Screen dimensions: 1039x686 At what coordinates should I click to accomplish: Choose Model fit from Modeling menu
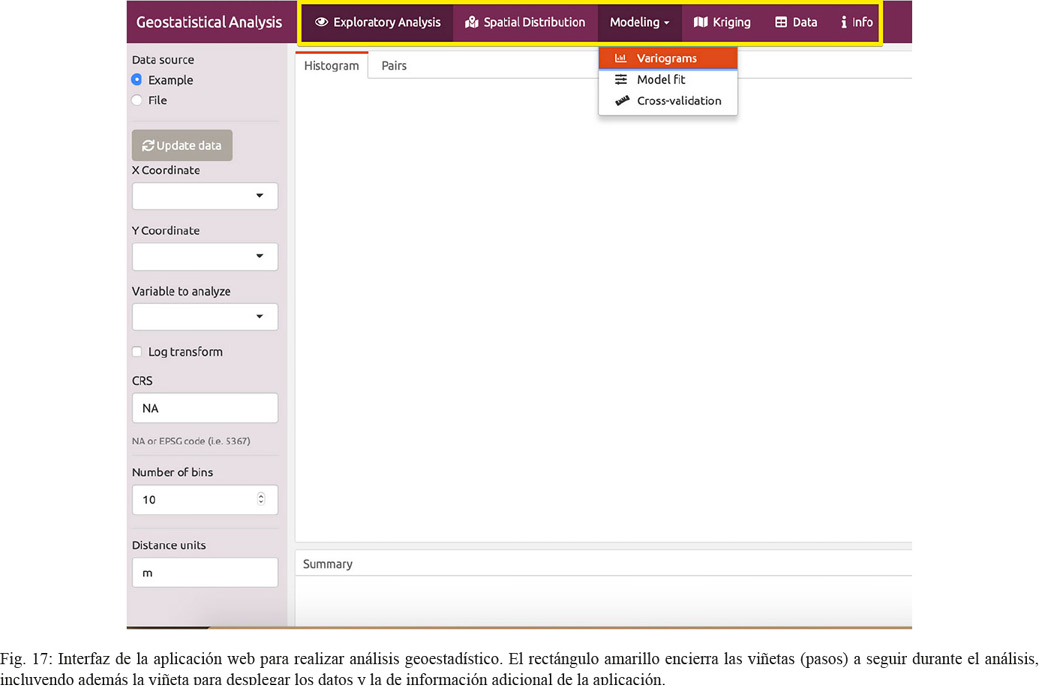668,80
